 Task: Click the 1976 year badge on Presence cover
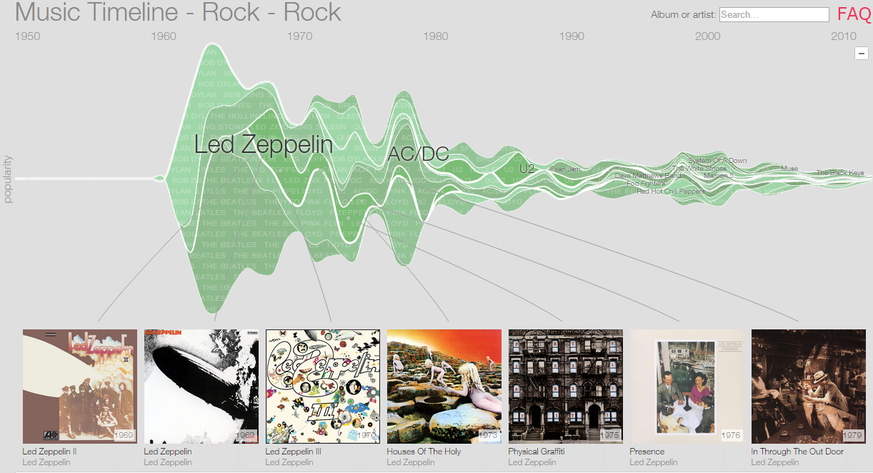tap(731, 435)
